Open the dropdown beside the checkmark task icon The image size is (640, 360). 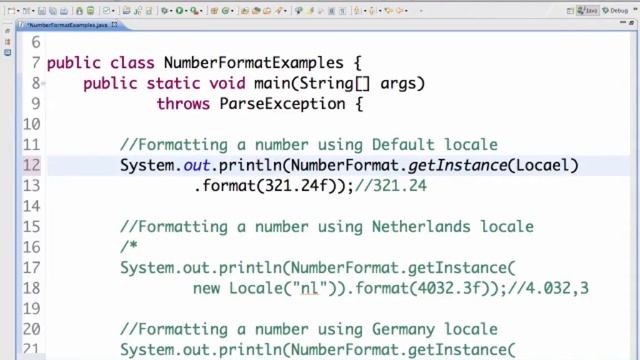113,11
